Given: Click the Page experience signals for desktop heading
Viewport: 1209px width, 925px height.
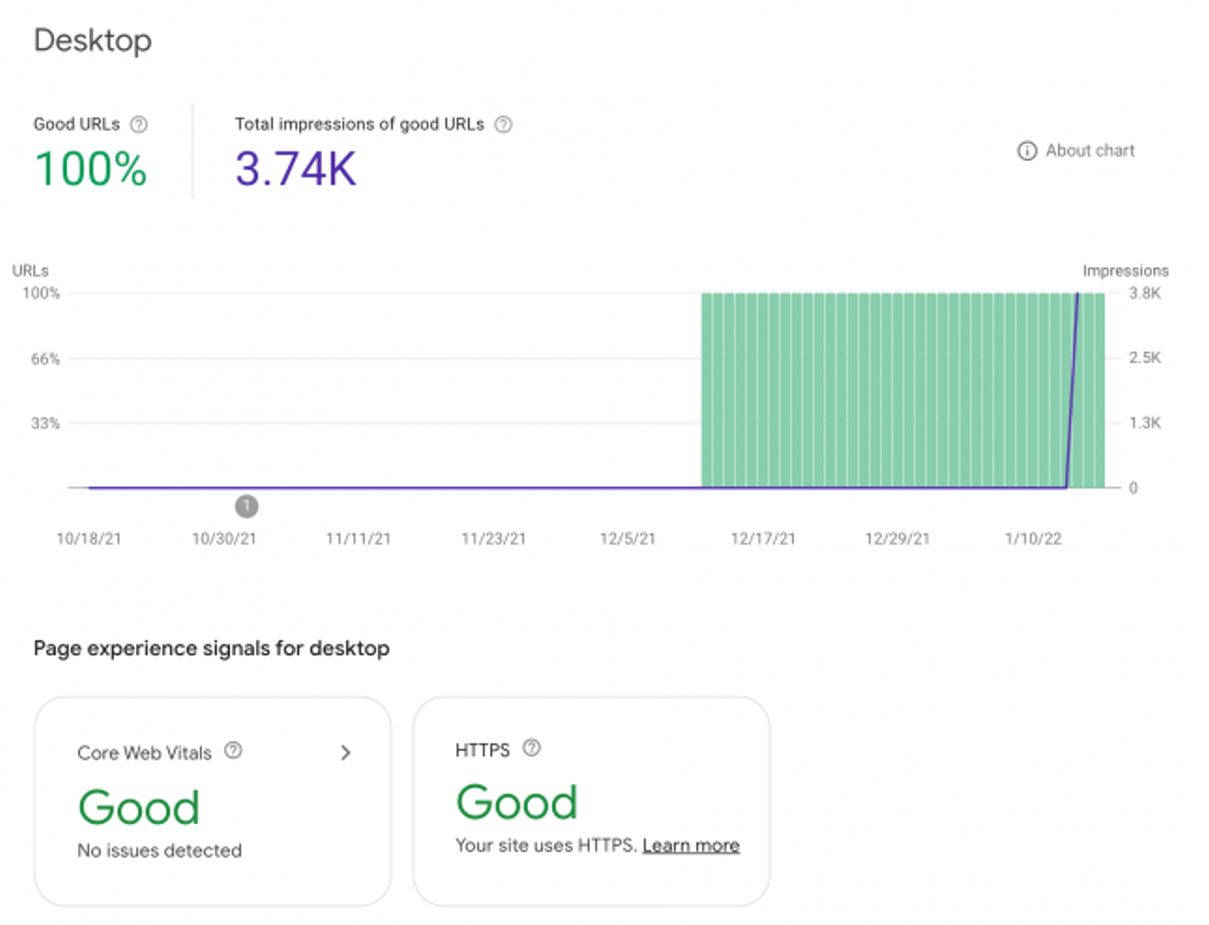Looking at the screenshot, I should tap(211, 649).
